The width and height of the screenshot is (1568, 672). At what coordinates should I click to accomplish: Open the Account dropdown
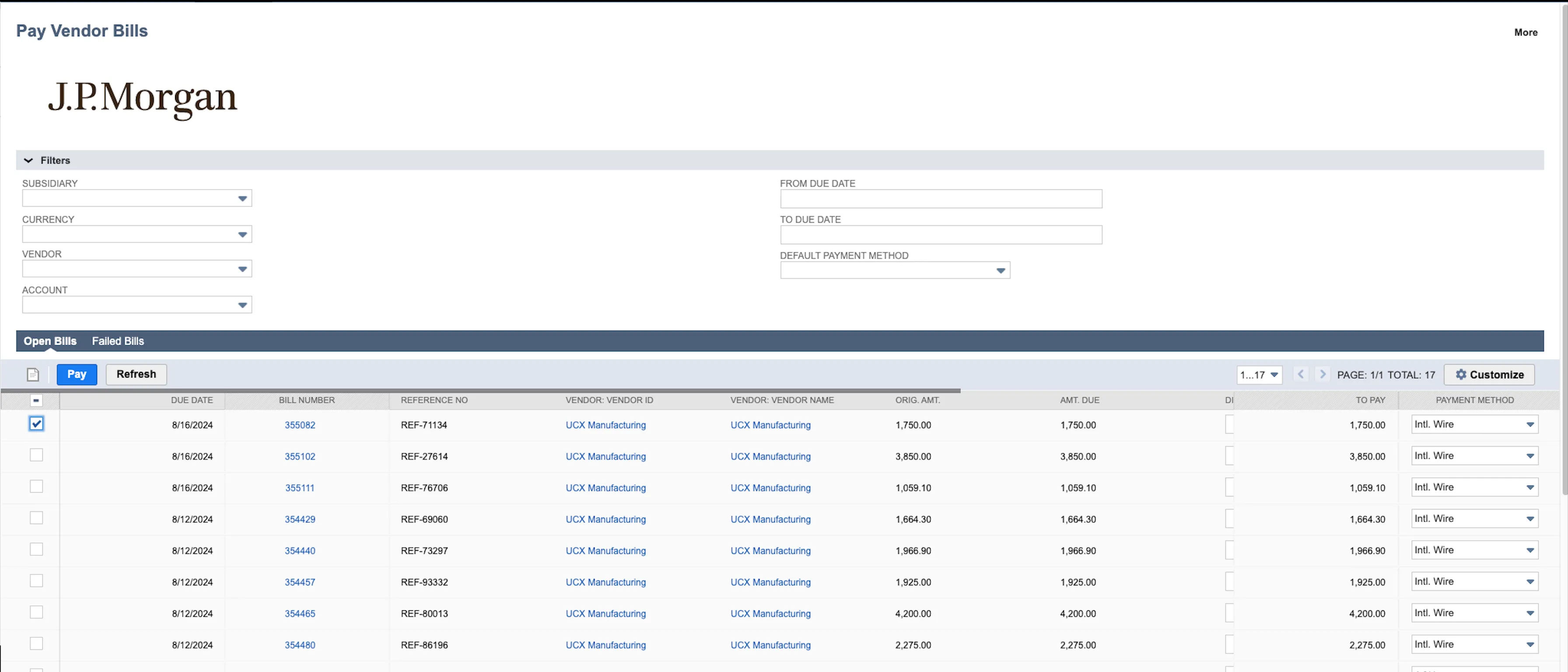(x=137, y=304)
